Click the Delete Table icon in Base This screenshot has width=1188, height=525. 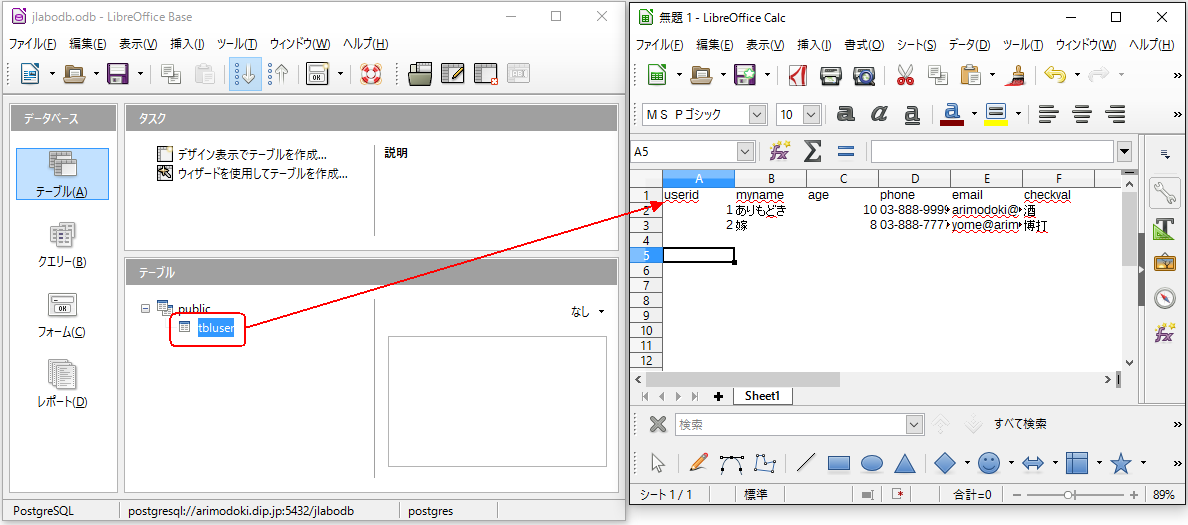pyautogui.click(x=486, y=74)
